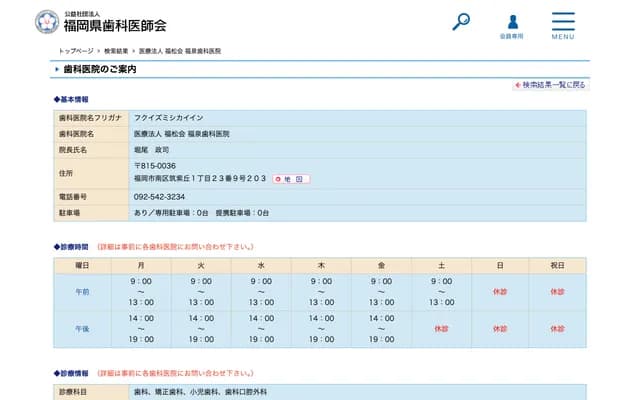Click the 歯科医院のご案内 heading
Screen dimensions: 640x400
[x=100, y=69]
